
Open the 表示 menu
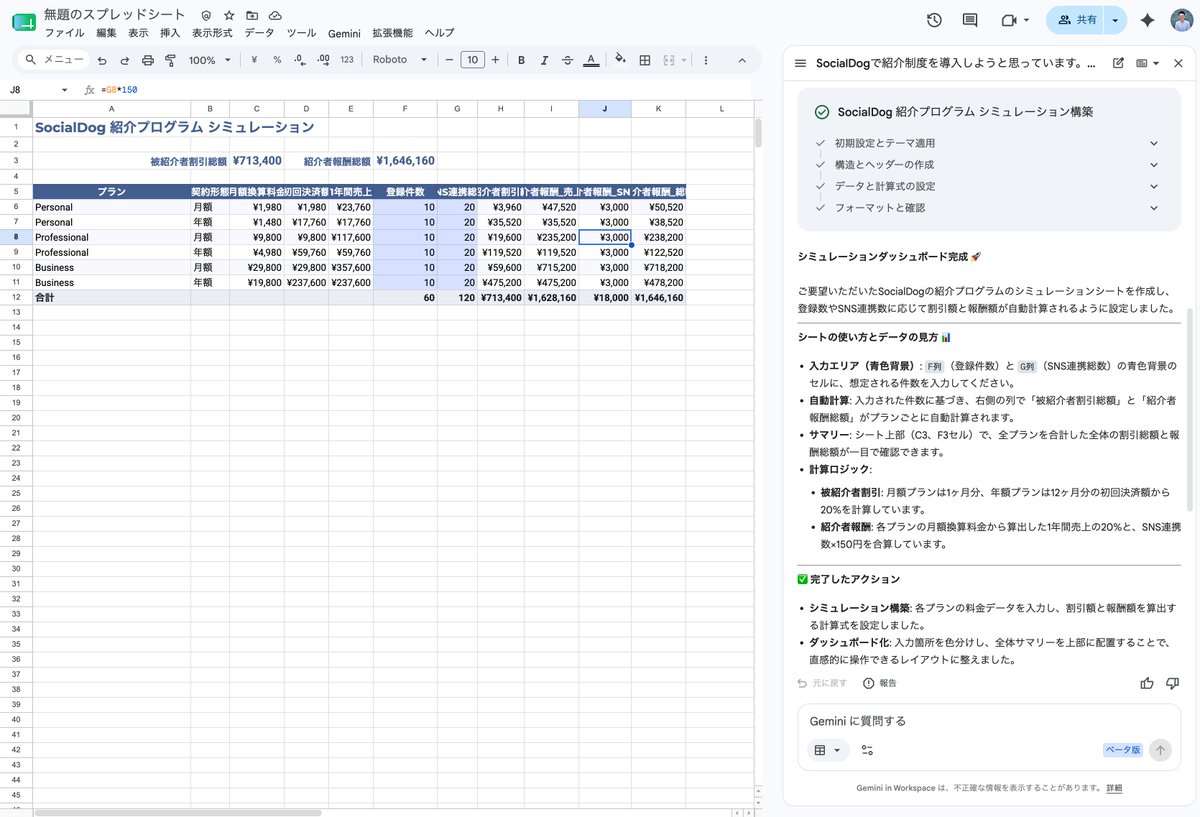[138, 33]
